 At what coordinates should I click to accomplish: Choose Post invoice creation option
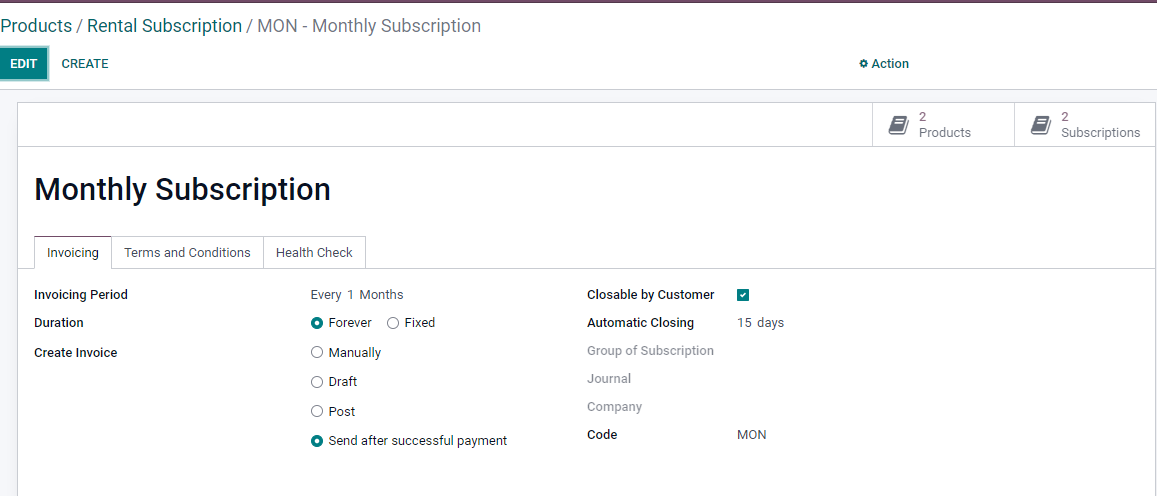pyautogui.click(x=317, y=411)
